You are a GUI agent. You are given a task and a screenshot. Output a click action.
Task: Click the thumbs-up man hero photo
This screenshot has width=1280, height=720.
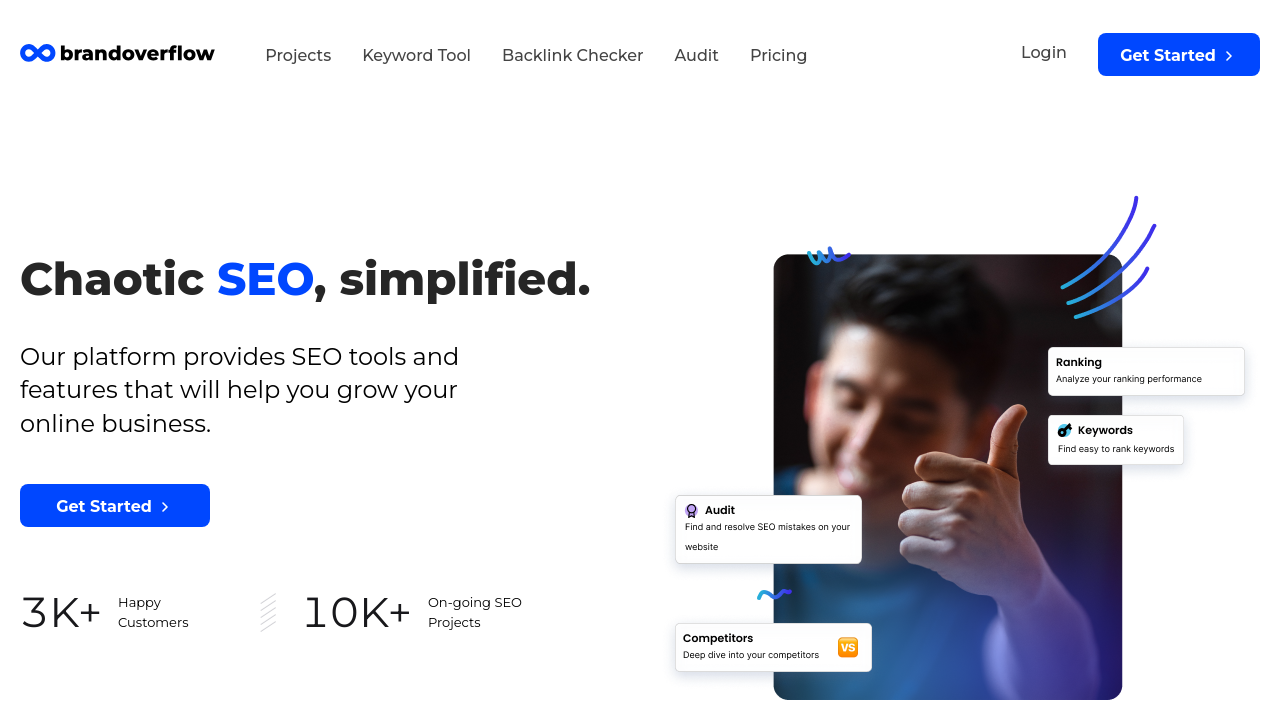coord(947,477)
